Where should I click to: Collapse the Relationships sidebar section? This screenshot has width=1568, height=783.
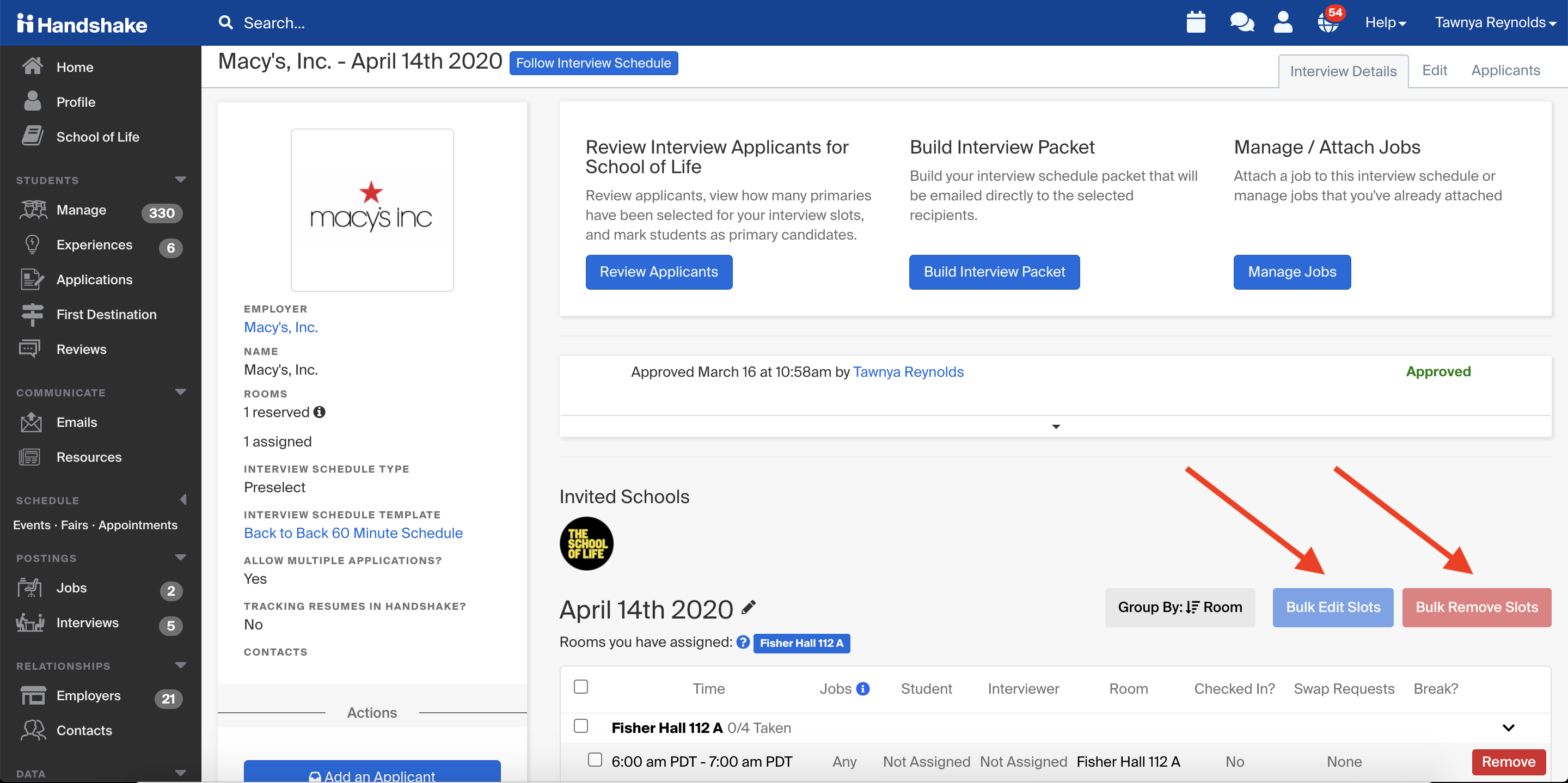(180, 665)
